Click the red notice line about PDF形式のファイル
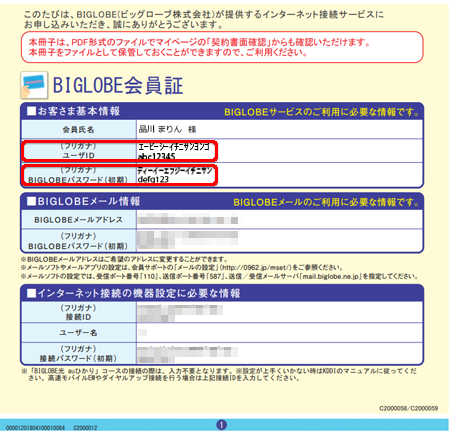Viewport: 450px width, 437px height. click(199, 42)
